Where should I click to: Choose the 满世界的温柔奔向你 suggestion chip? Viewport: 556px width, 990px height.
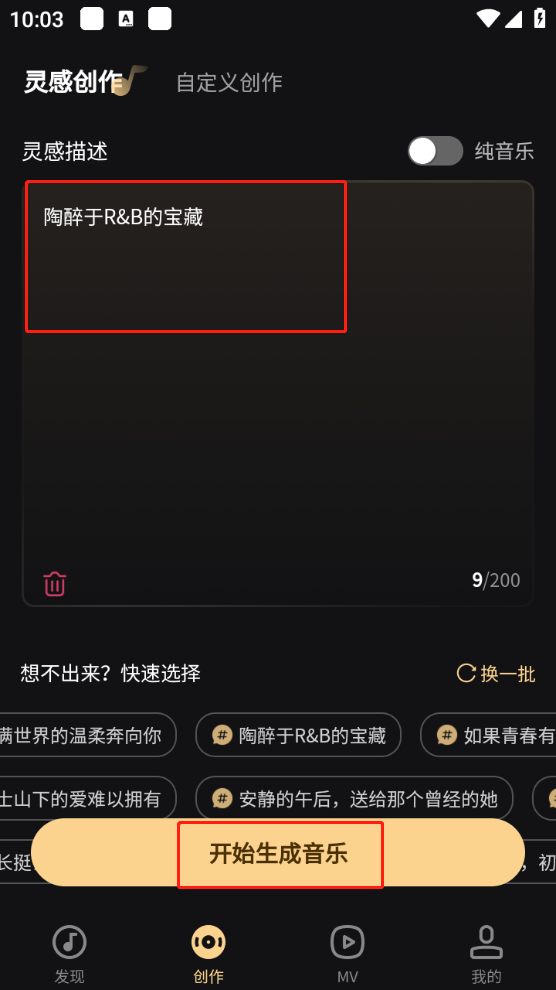(x=87, y=735)
